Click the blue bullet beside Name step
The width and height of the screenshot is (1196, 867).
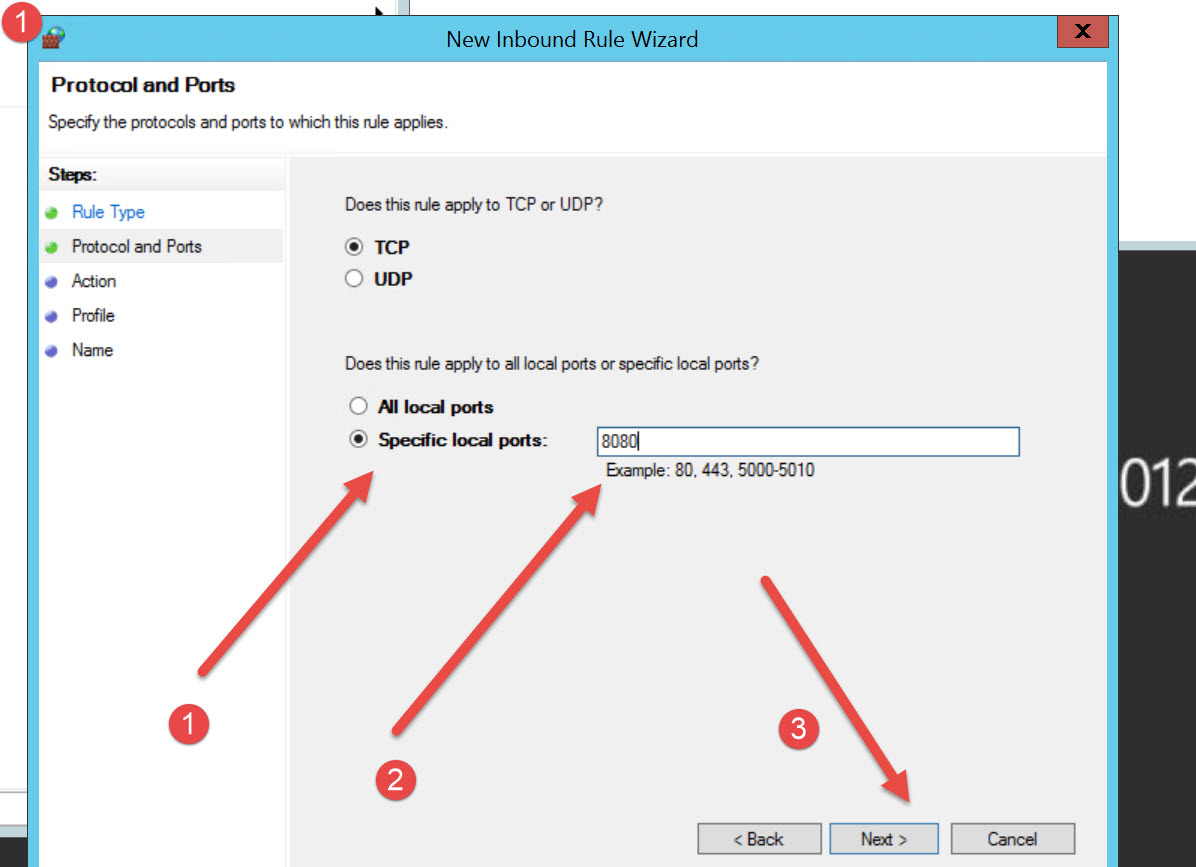point(51,351)
